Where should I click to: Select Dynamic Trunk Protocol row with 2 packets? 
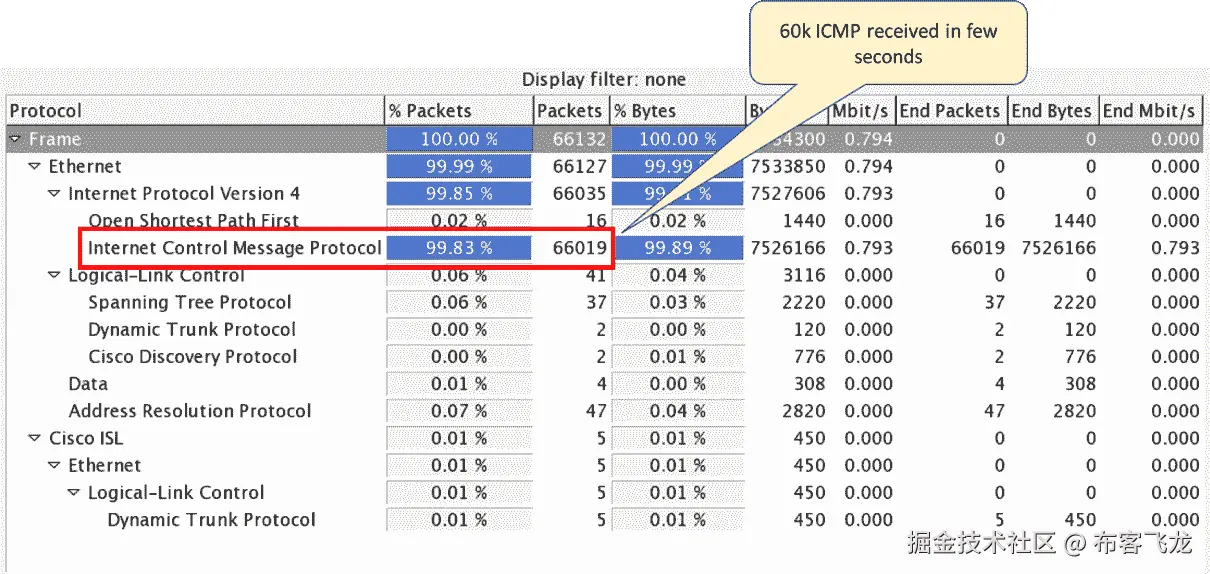click(x=604, y=330)
